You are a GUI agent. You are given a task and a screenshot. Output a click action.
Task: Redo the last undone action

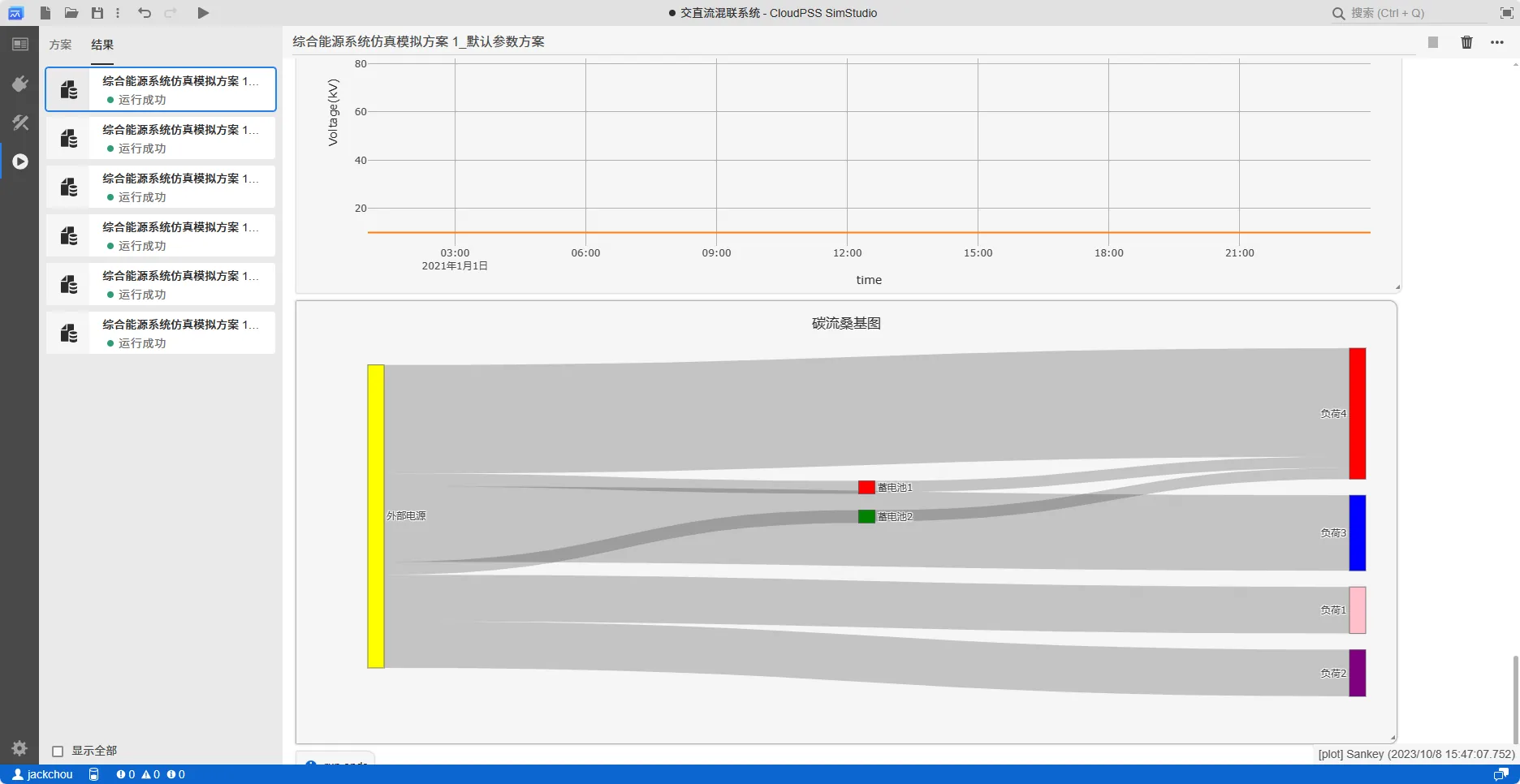click(171, 13)
